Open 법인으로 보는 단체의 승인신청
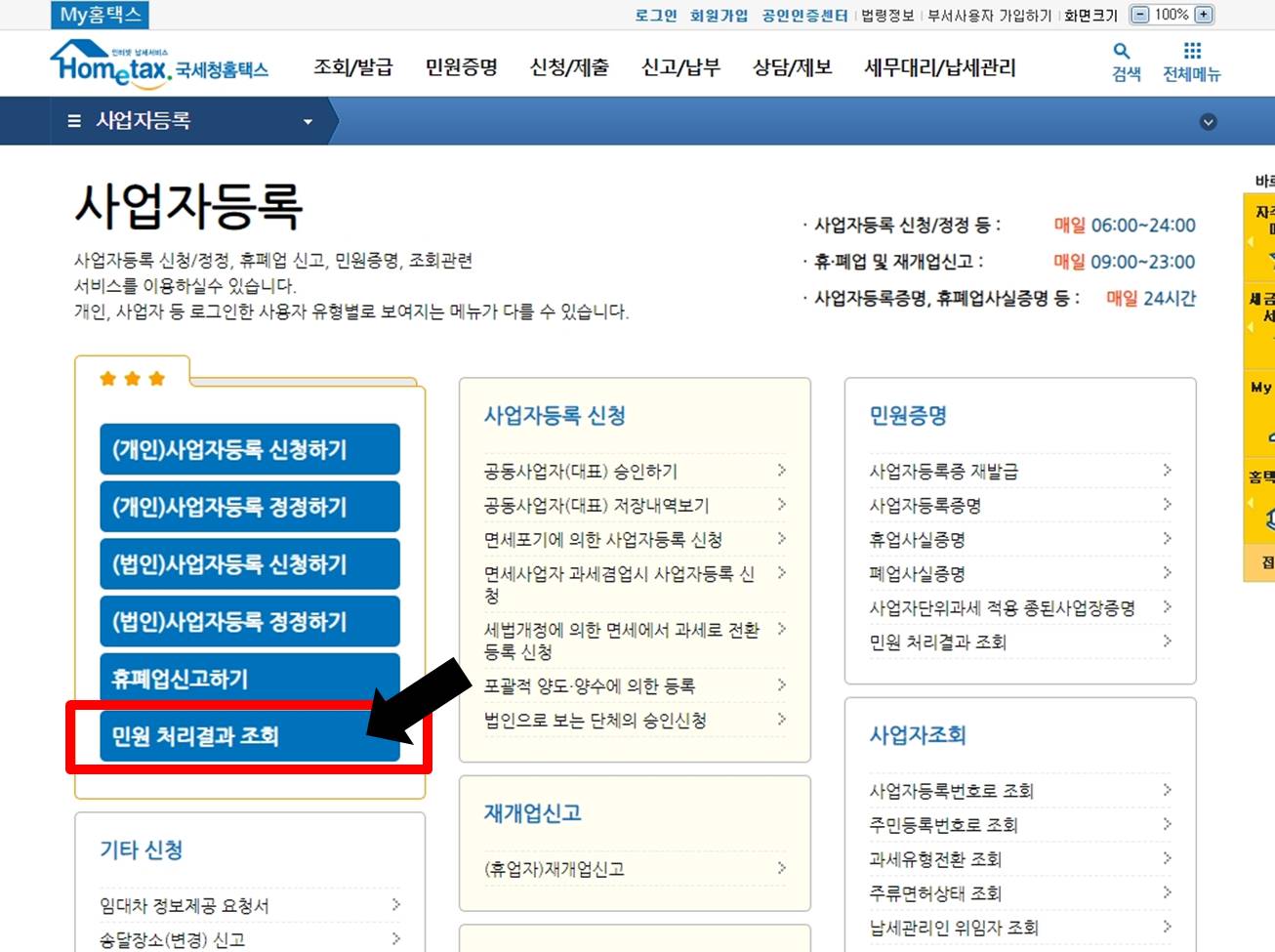The width and height of the screenshot is (1275, 952). coord(596,720)
